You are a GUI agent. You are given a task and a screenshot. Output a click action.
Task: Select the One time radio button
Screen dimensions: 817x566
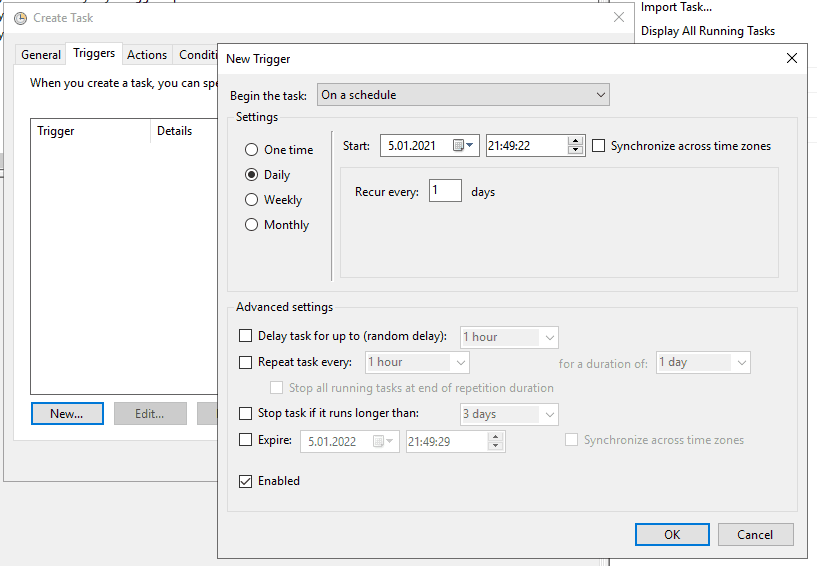point(252,150)
